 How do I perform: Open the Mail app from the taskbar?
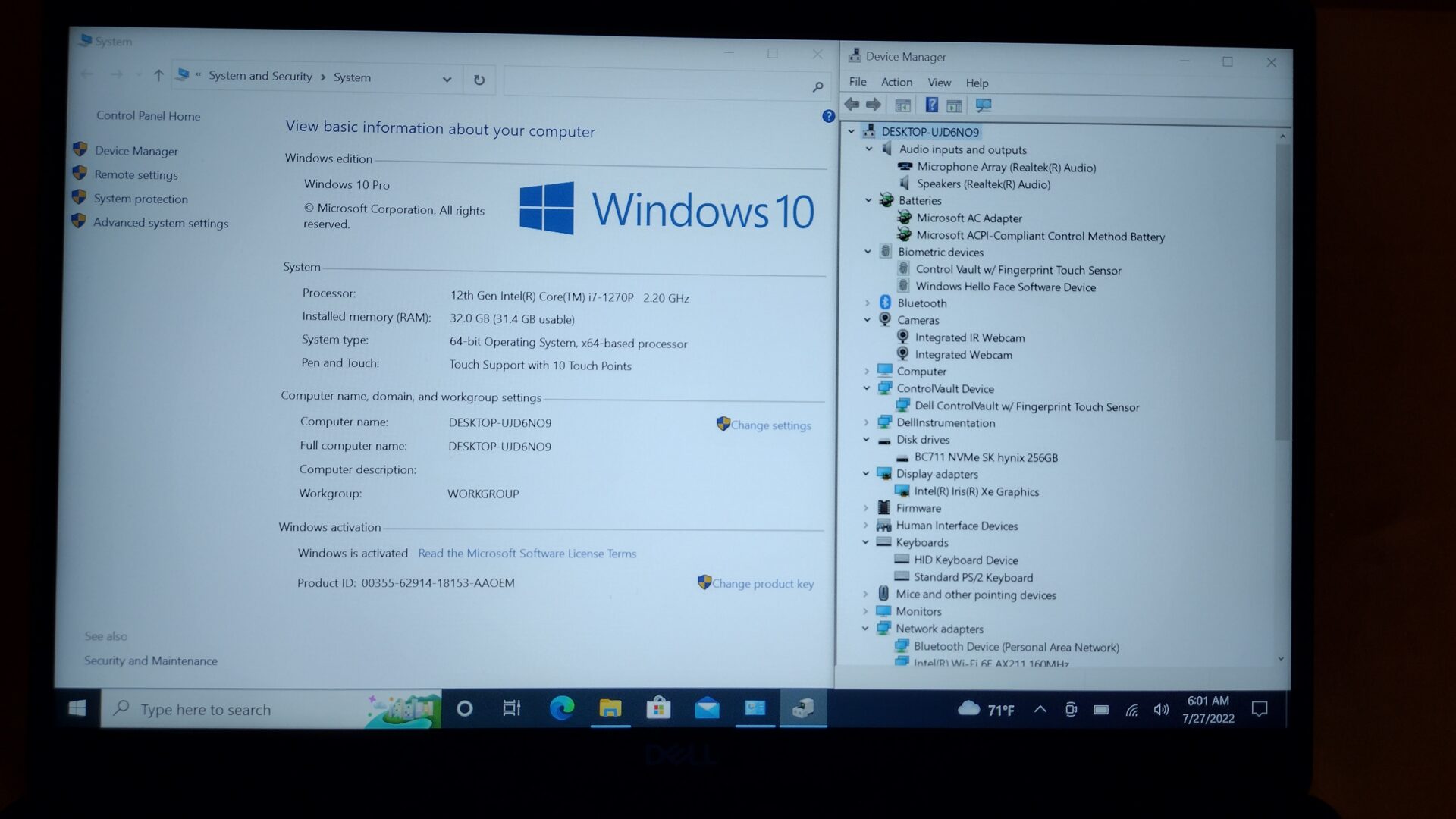pyautogui.click(x=707, y=708)
